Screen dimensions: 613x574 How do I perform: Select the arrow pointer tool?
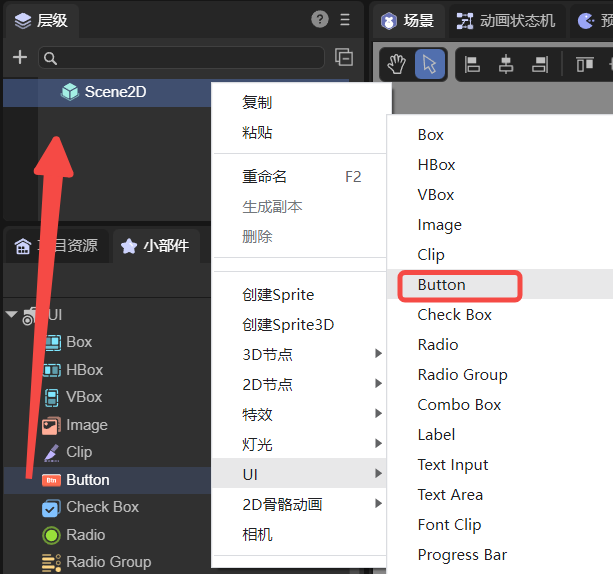429,64
